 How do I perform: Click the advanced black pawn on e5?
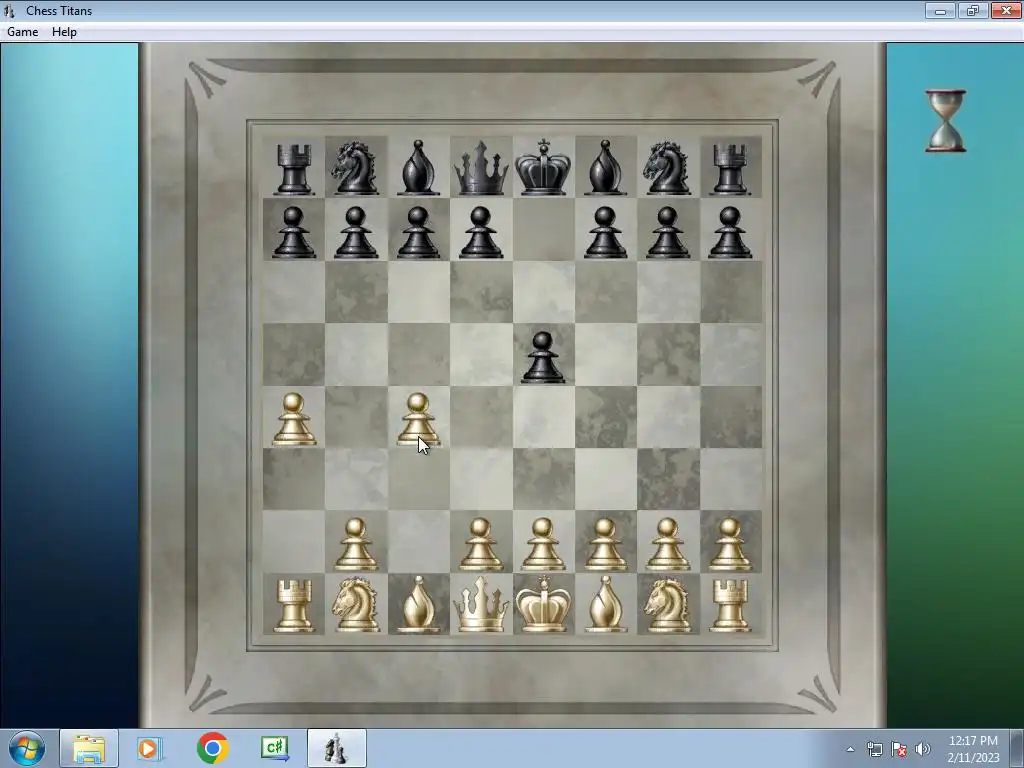point(543,357)
